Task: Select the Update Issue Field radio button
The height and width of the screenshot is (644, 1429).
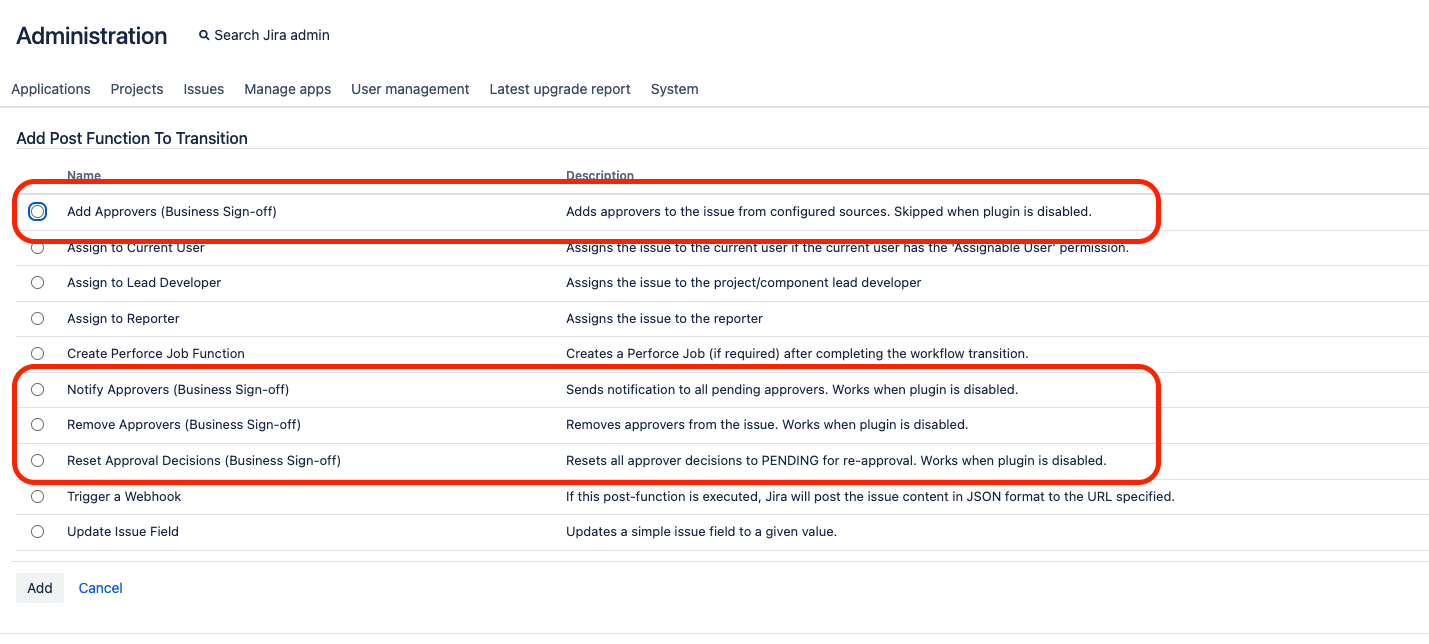Action: pyautogui.click(x=37, y=531)
